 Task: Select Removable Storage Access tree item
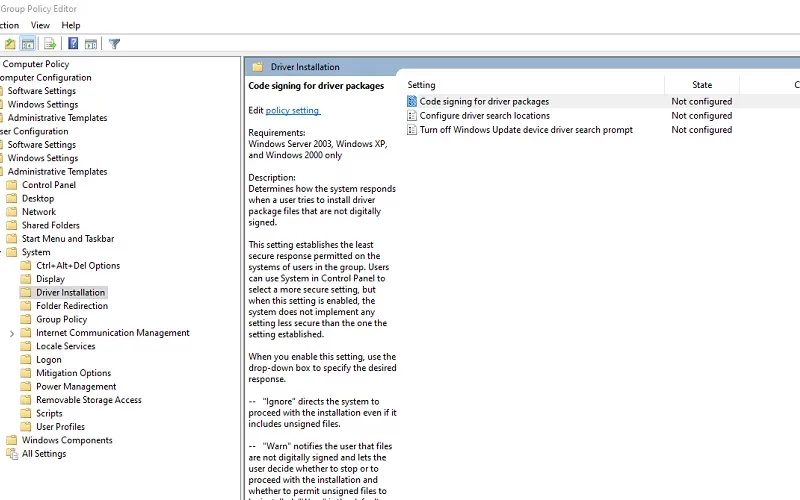pyautogui.click(x=89, y=400)
